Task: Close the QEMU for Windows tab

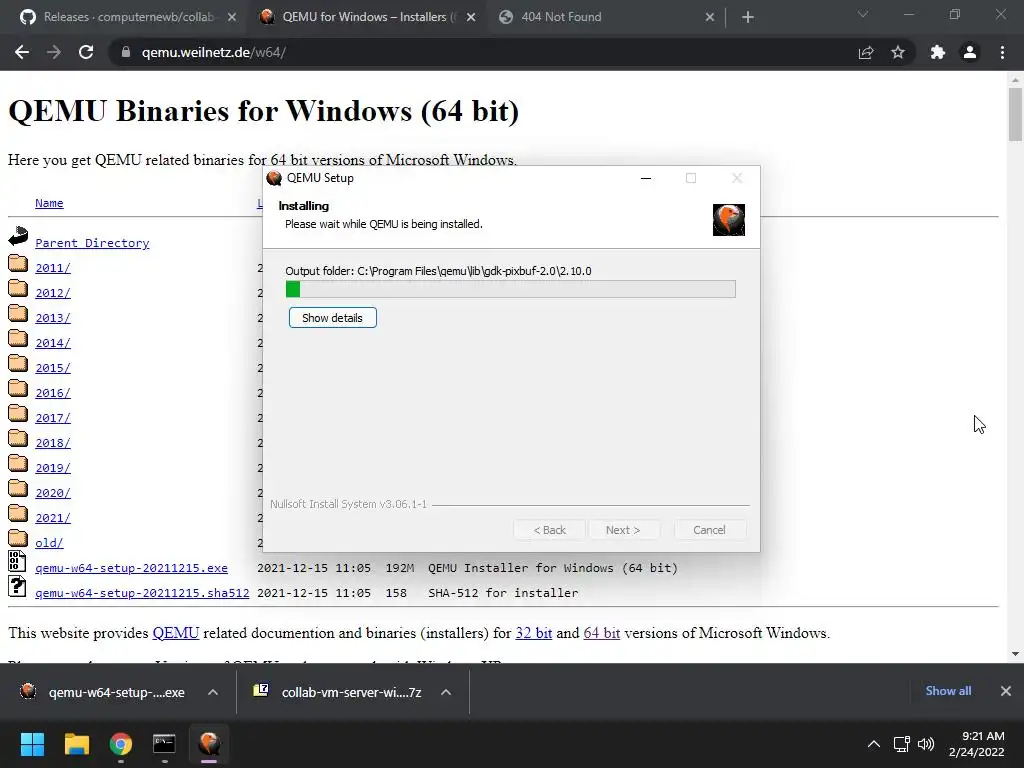Action: [x=471, y=17]
